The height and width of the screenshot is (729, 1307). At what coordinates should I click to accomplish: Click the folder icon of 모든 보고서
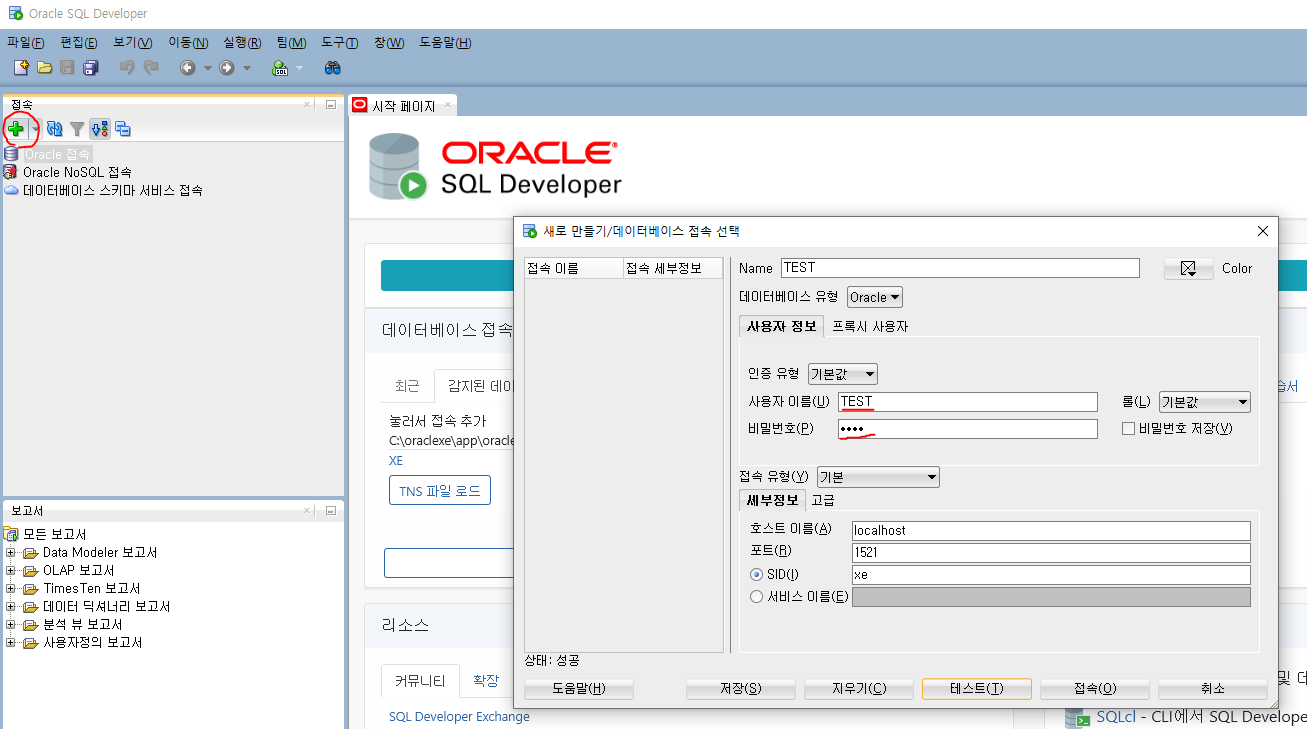[12, 534]
